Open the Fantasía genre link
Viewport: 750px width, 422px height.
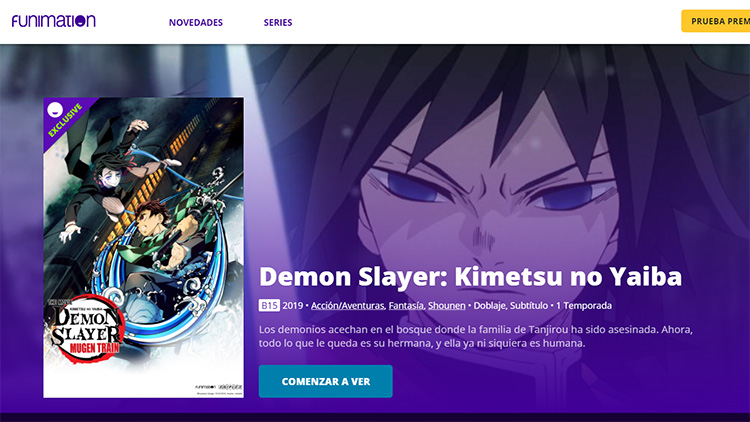[x=406, y=306]
